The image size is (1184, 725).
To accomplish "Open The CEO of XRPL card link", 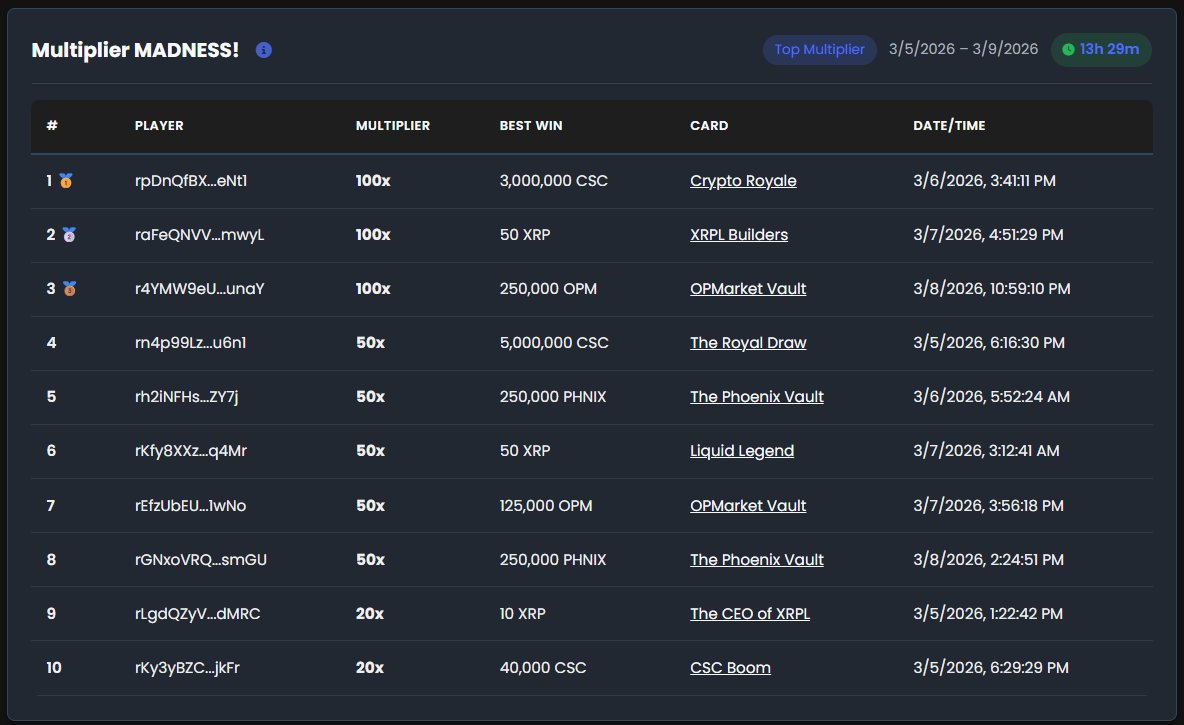I will [x=750, y=613].
